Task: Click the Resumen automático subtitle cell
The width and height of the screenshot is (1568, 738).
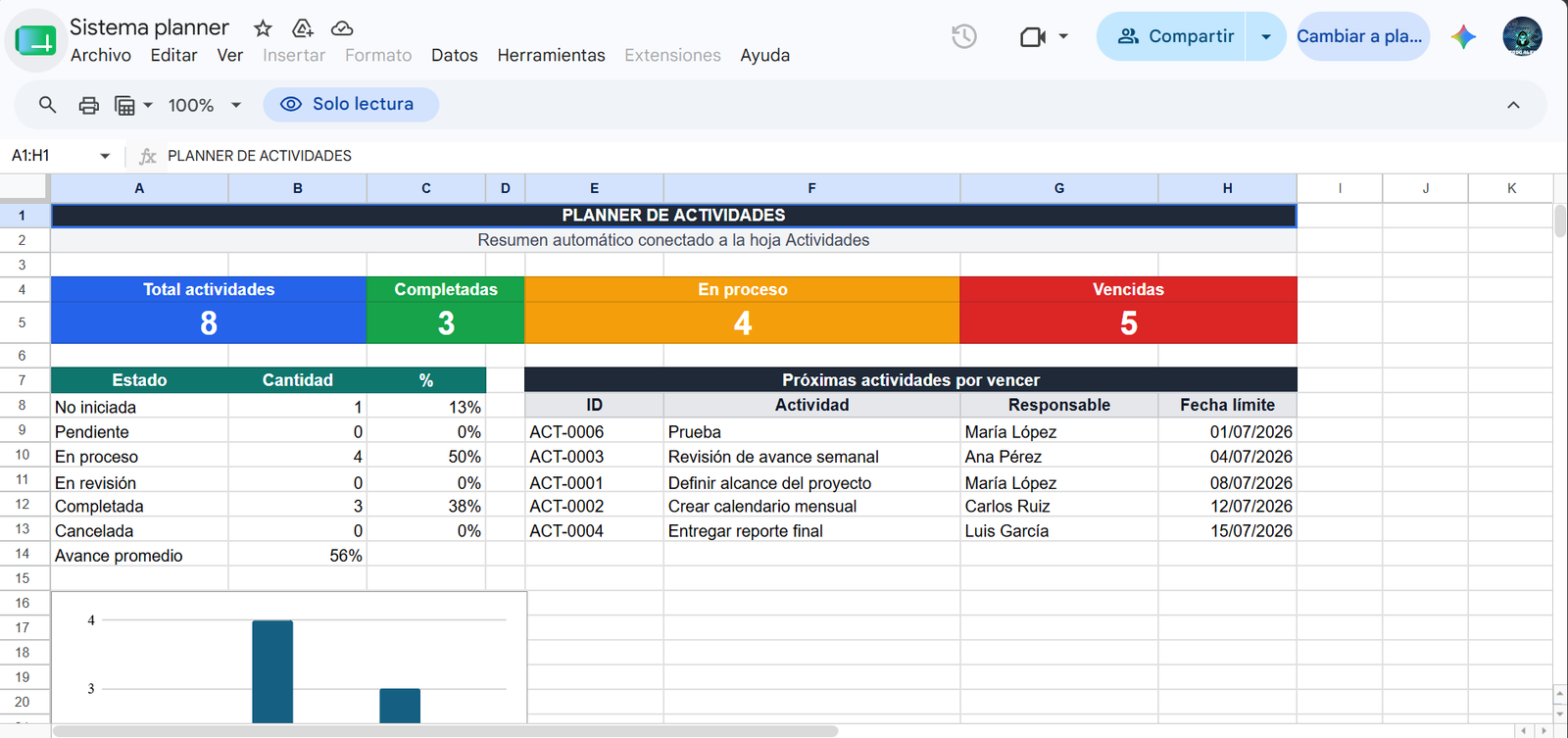Action: [x=674, y=240]
